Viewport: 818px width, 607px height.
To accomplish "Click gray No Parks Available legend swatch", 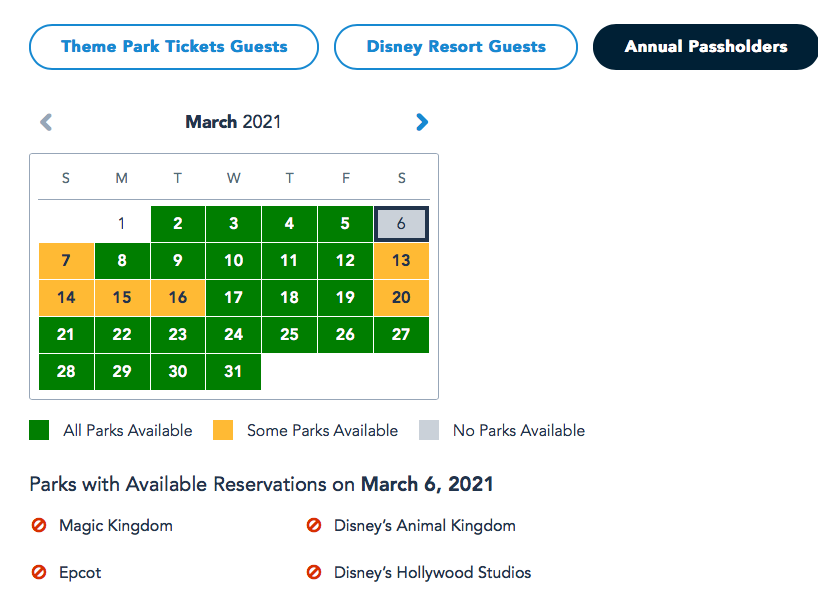I will pos(429,431).
